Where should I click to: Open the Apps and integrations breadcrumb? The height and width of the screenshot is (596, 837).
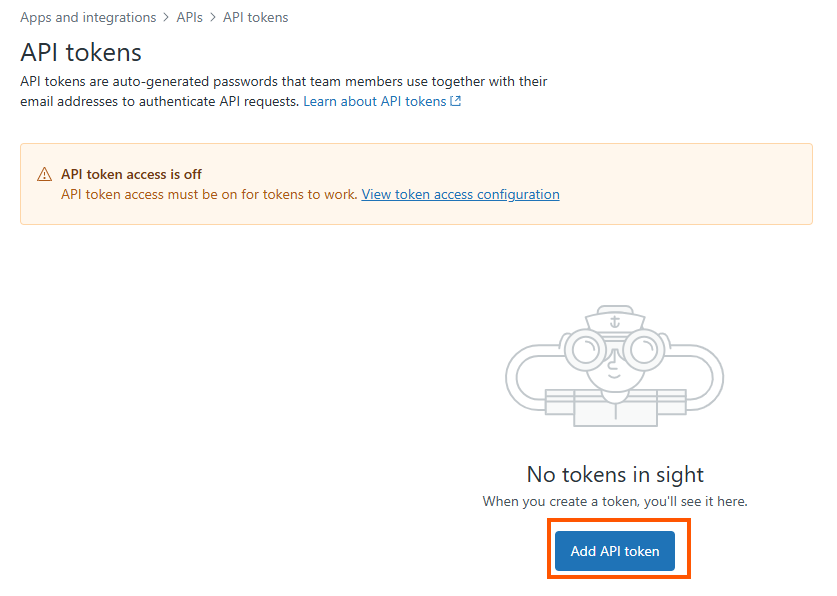[88, 18]
